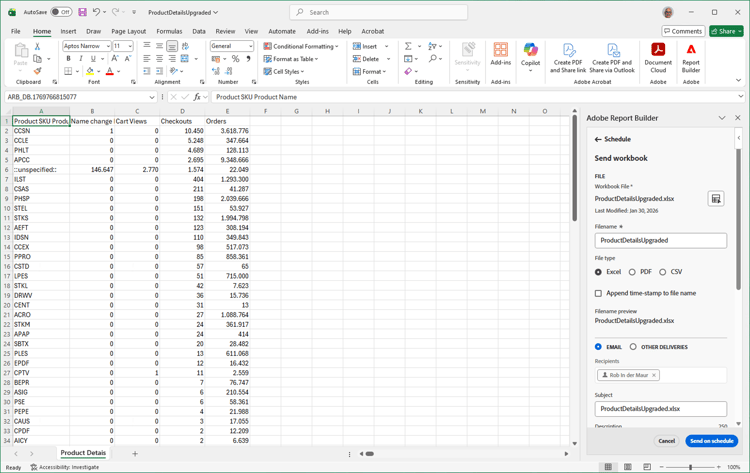Open the File menu
Screen dimensions: 750x473
pos(16,31)
